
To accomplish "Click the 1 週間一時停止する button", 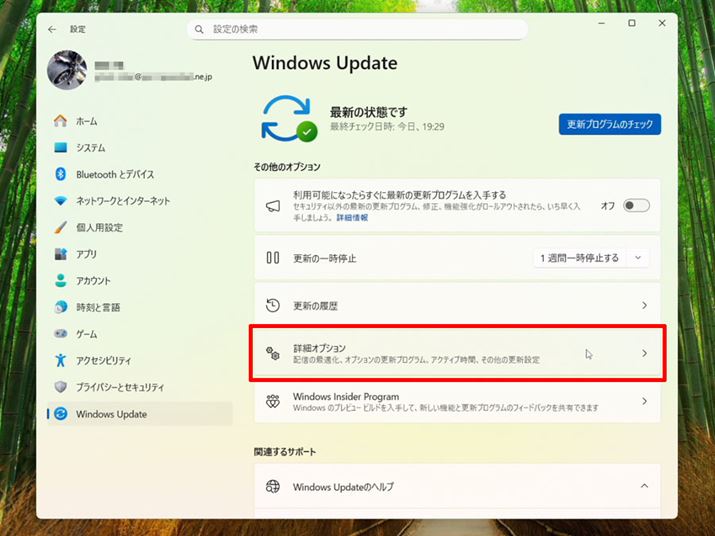I will pos(580,258).
